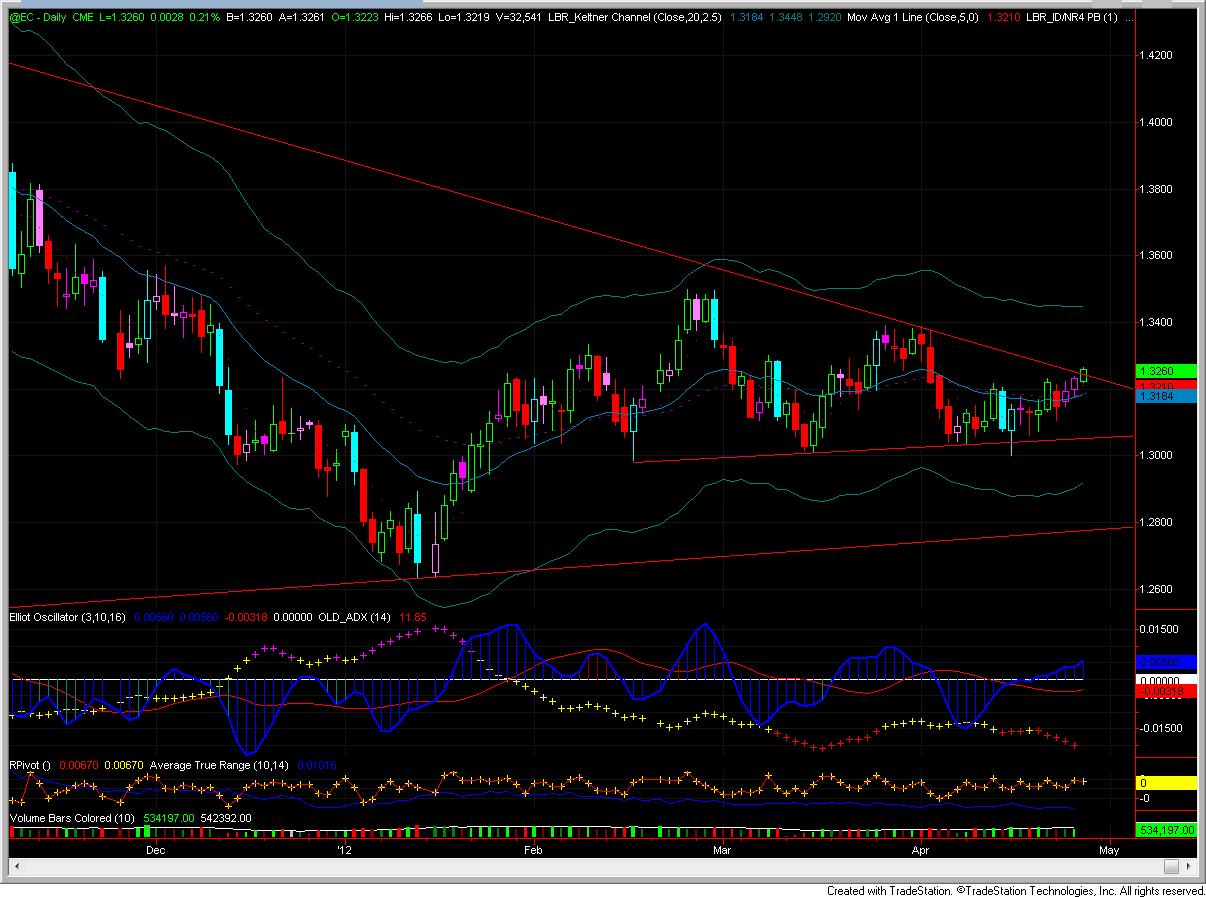
Task: Select the @EC - Daily symbol label
Action: tap(40, 16)
